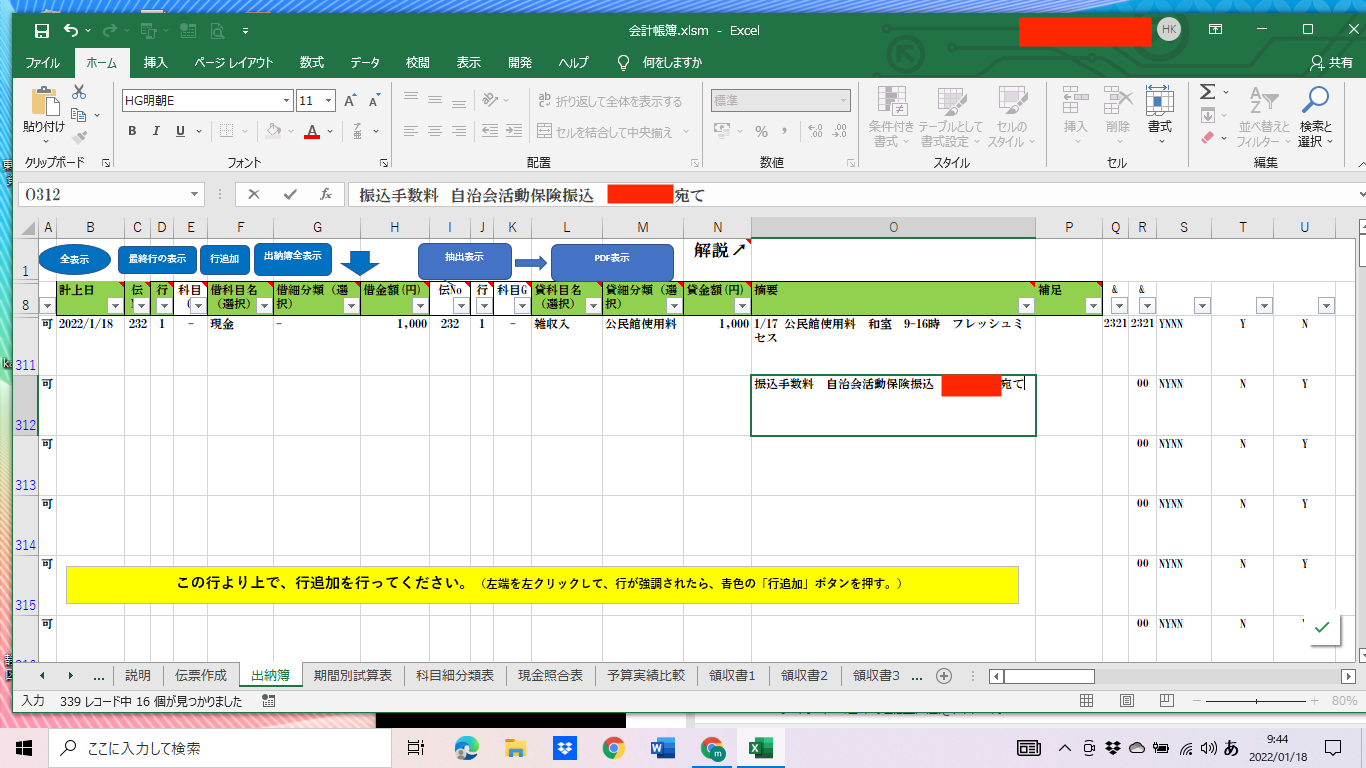The image size is (1366, 768).
Task: Switch to the 伝票作成 sheet tab
Action: (x=201, y=675)
